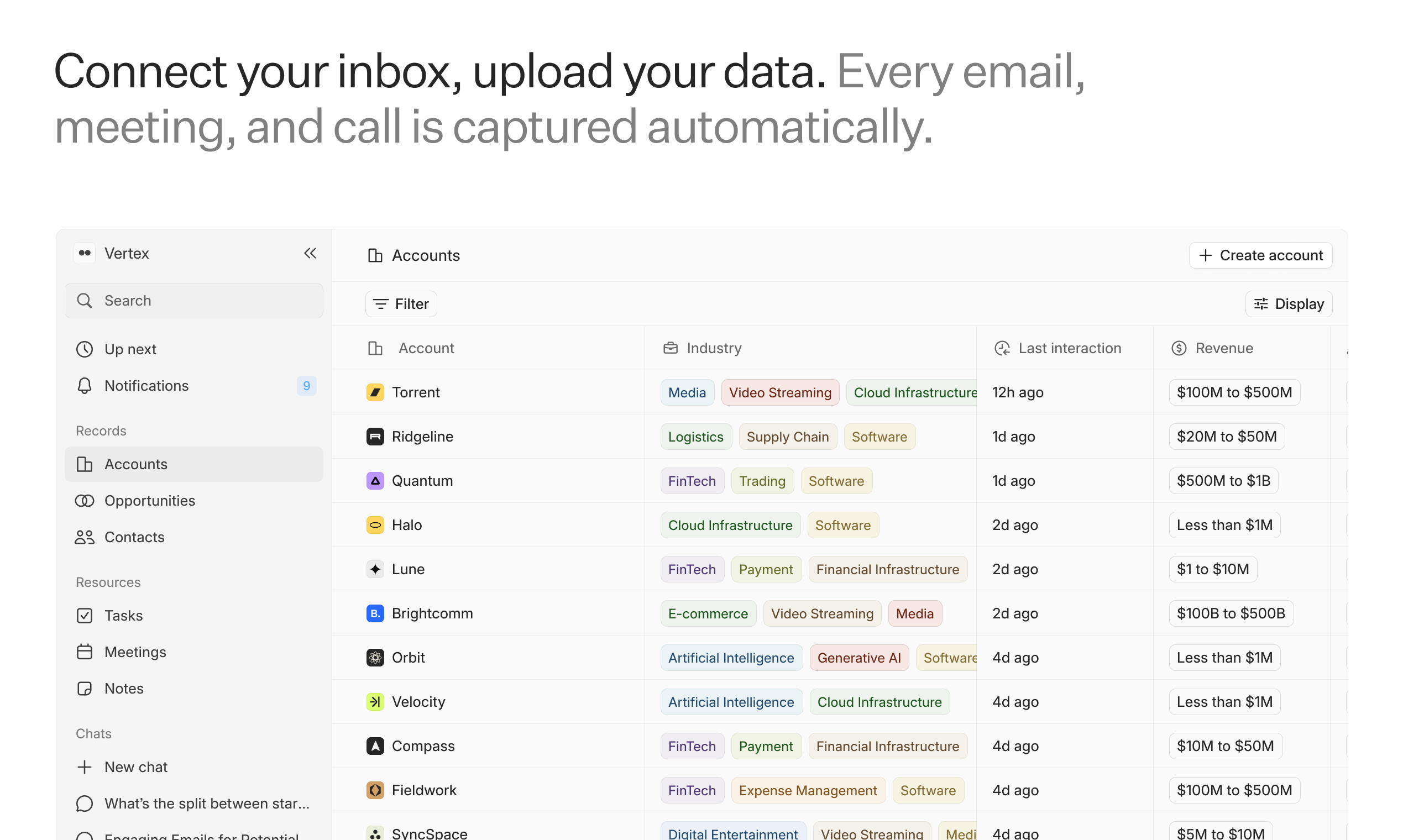1403x840 pixels.
Task: Open the Filter options
Action: [x=401, y=304]
